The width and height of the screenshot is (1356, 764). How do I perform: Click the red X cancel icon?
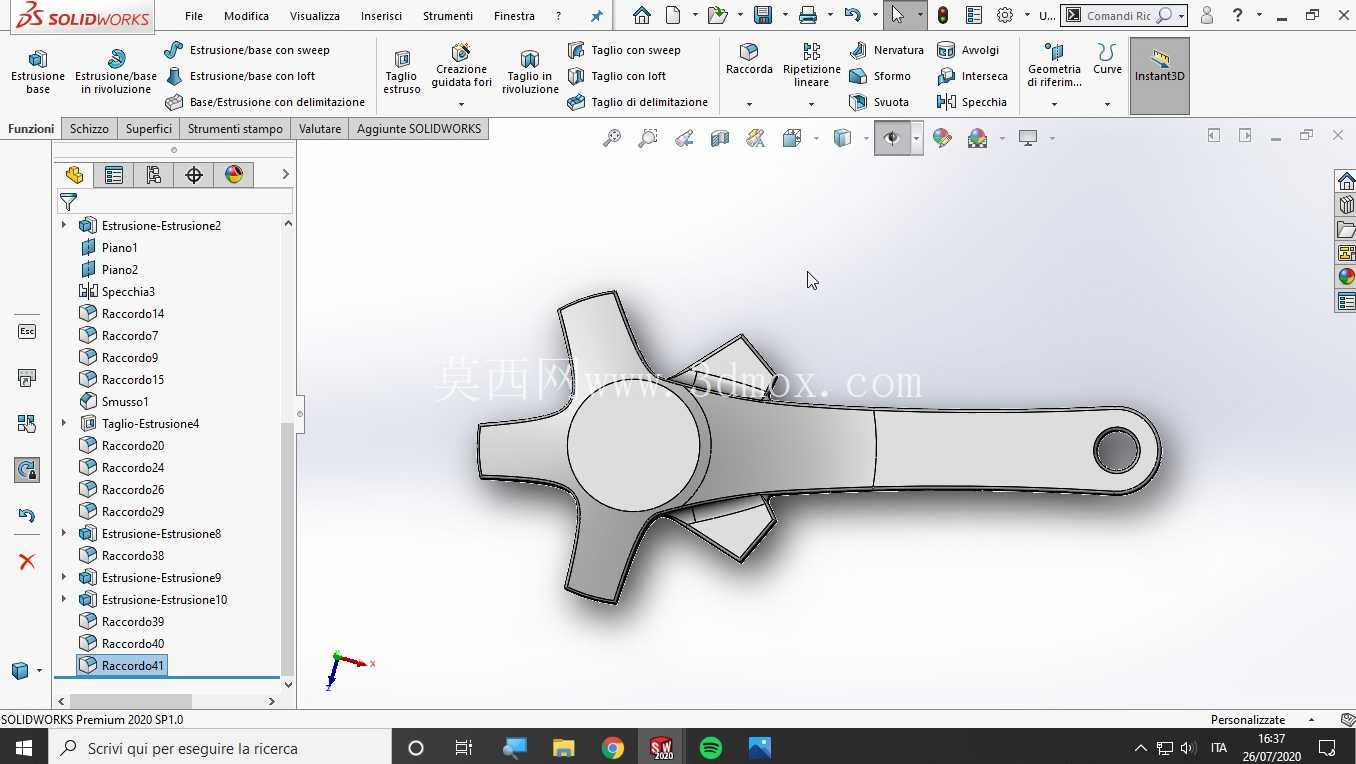point(27,561)
